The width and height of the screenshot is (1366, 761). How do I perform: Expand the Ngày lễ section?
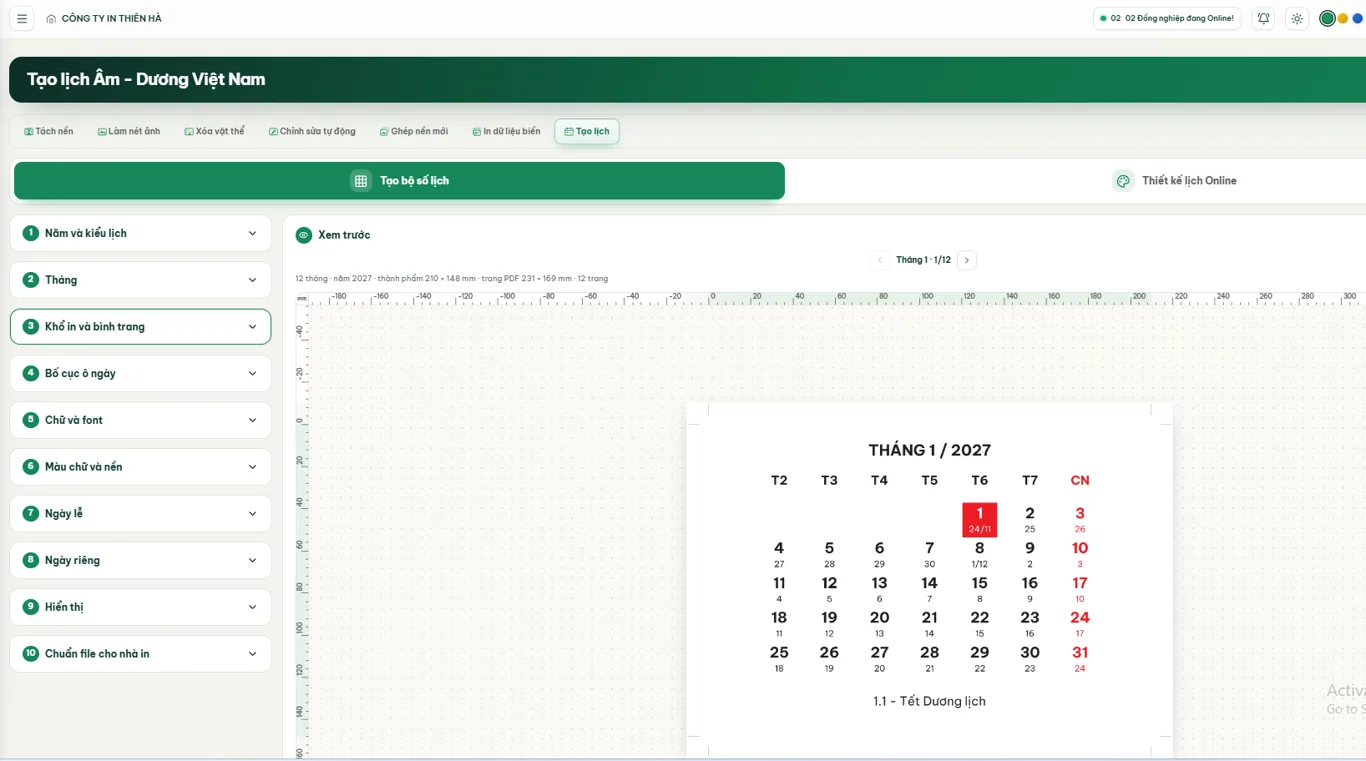pos(141,513)
